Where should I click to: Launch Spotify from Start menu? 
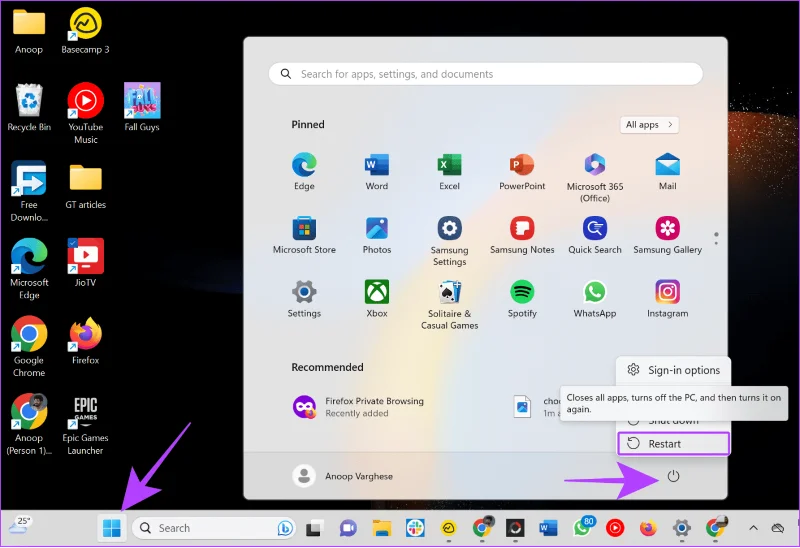coord(522,299)
